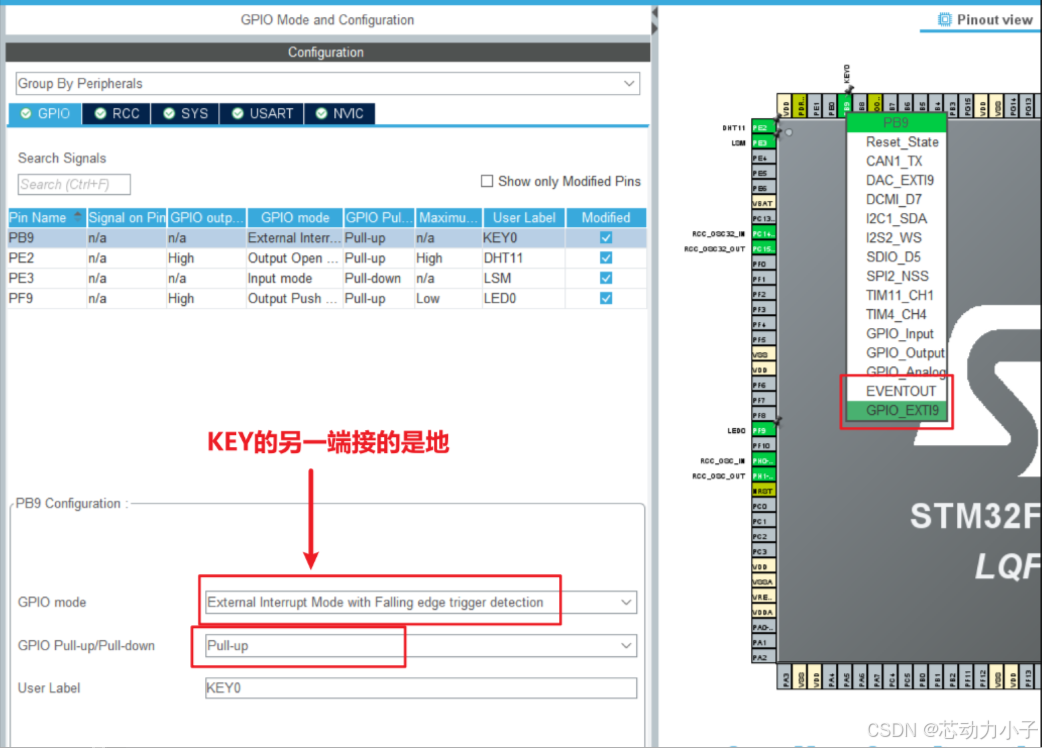1042x748 pixels.
Task: Click the PH0 pin RCC_OSC_IN
Action: click(764, 460)
